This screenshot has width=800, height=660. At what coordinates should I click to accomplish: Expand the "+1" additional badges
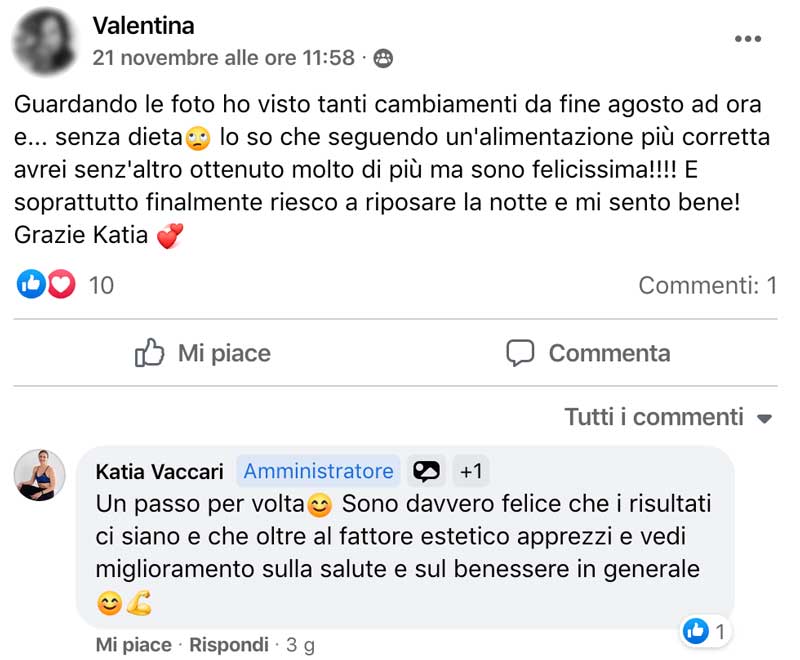pyautogui.click(x=470, y=471)
